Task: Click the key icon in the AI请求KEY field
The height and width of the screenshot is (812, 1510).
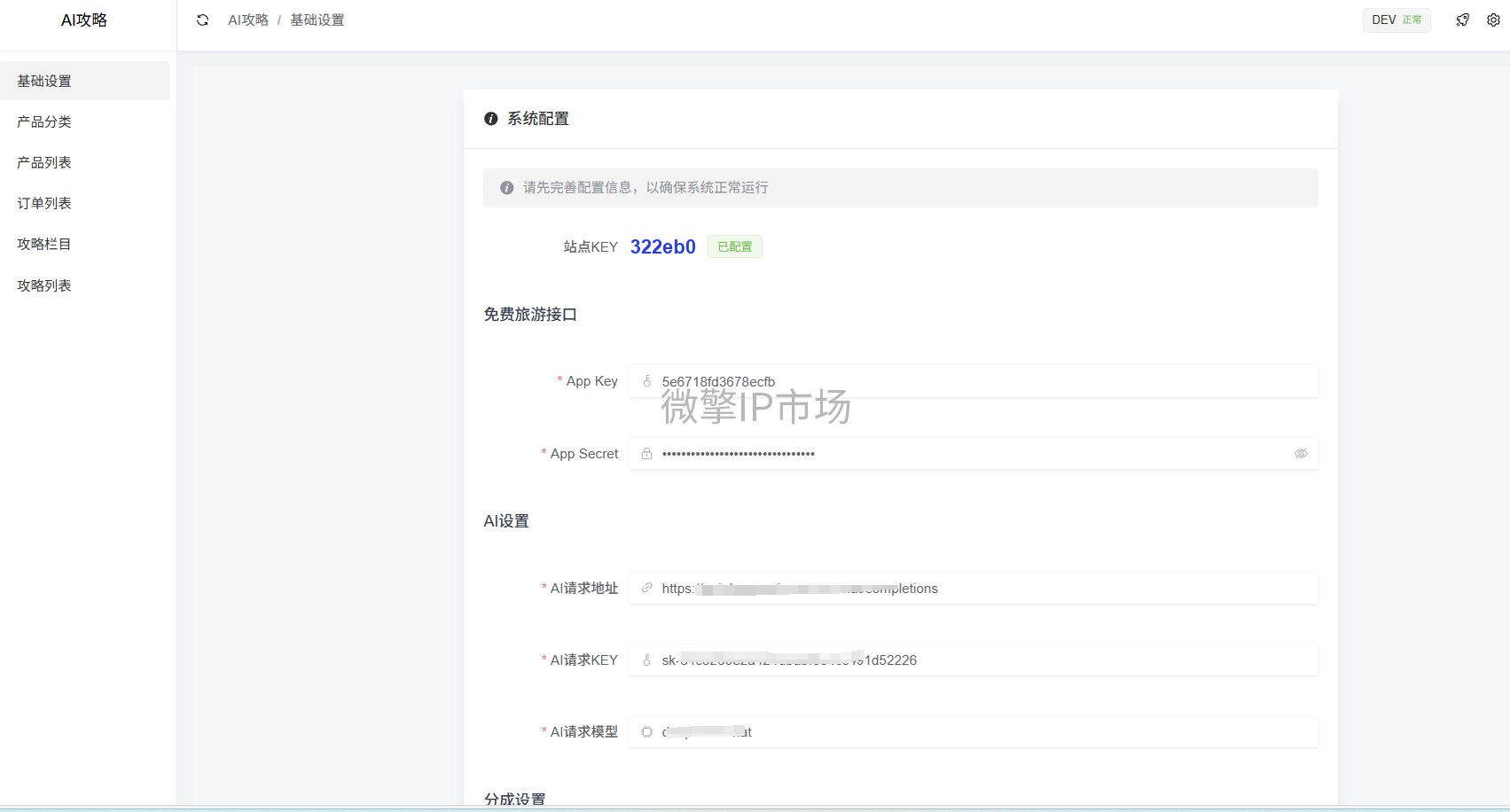Action: [x=645, y=660]
